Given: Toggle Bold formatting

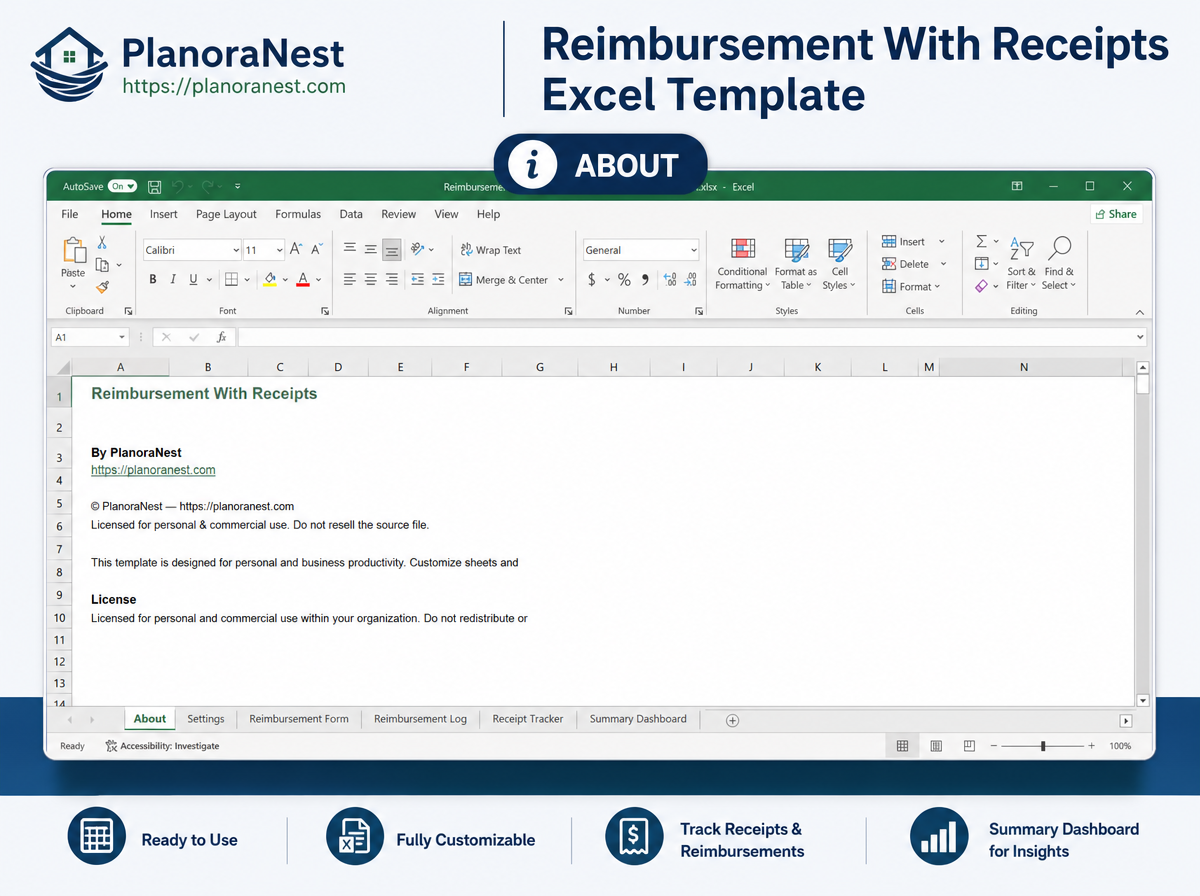Looking at the screenshot, I should coord(153,280).
